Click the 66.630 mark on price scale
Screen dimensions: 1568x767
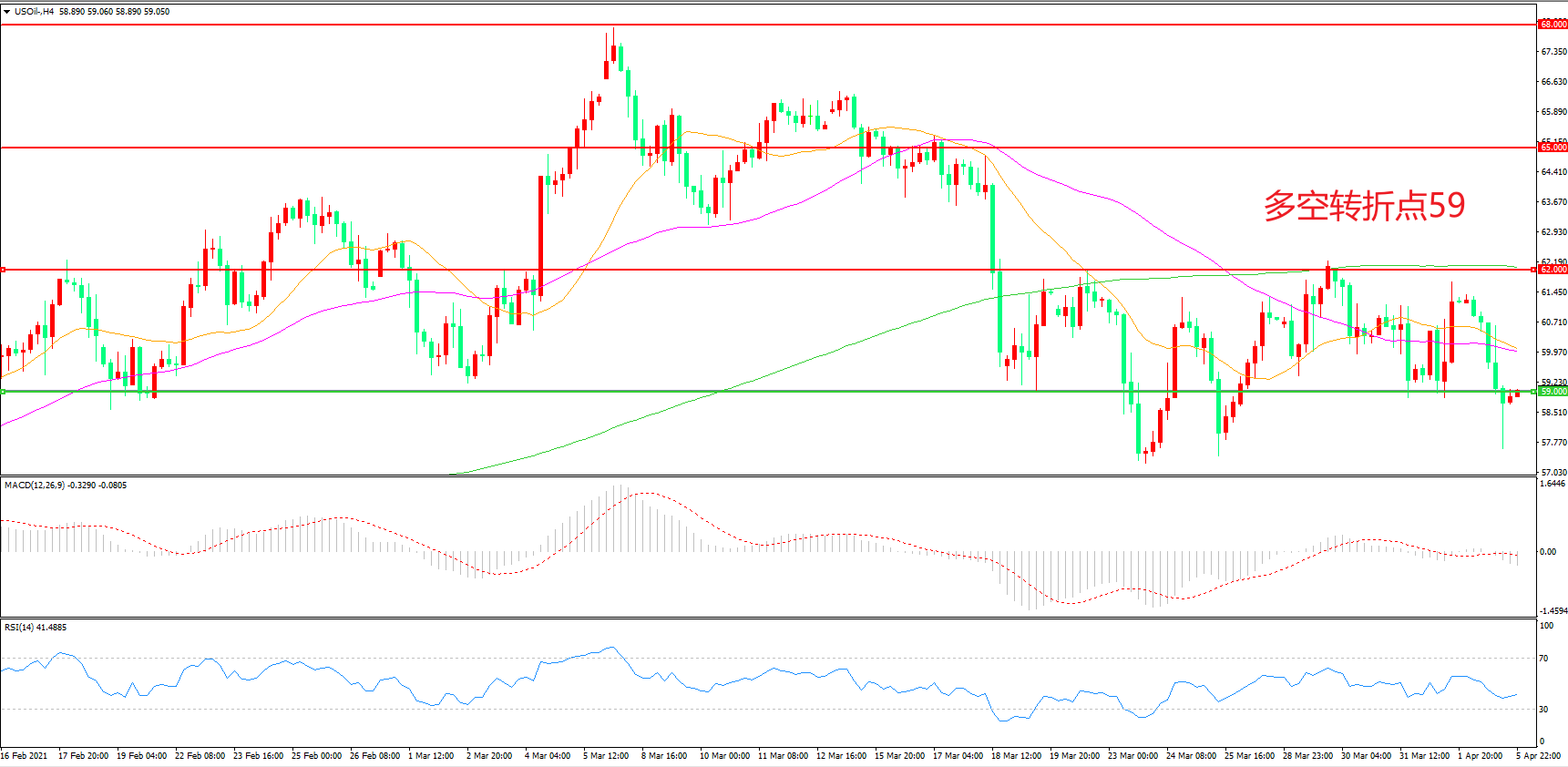(1553, 82)
